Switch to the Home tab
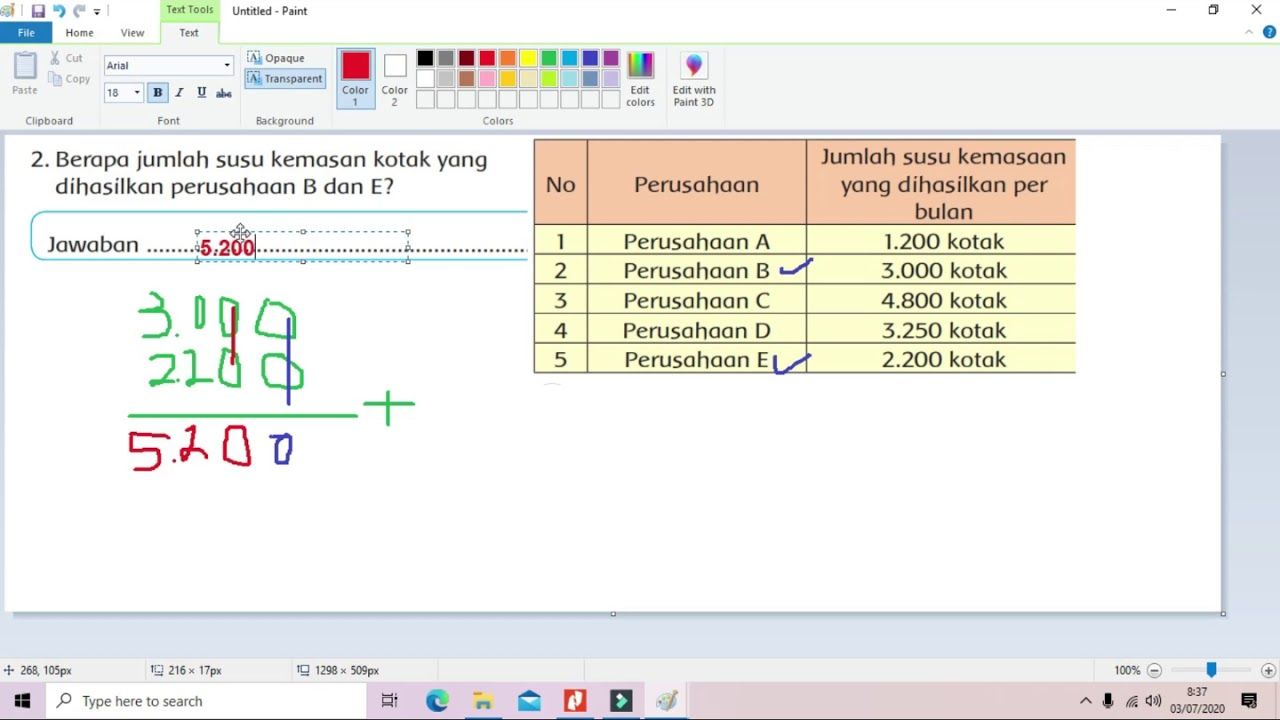Viewport: 1280px width, 720px height. [79, 33]
